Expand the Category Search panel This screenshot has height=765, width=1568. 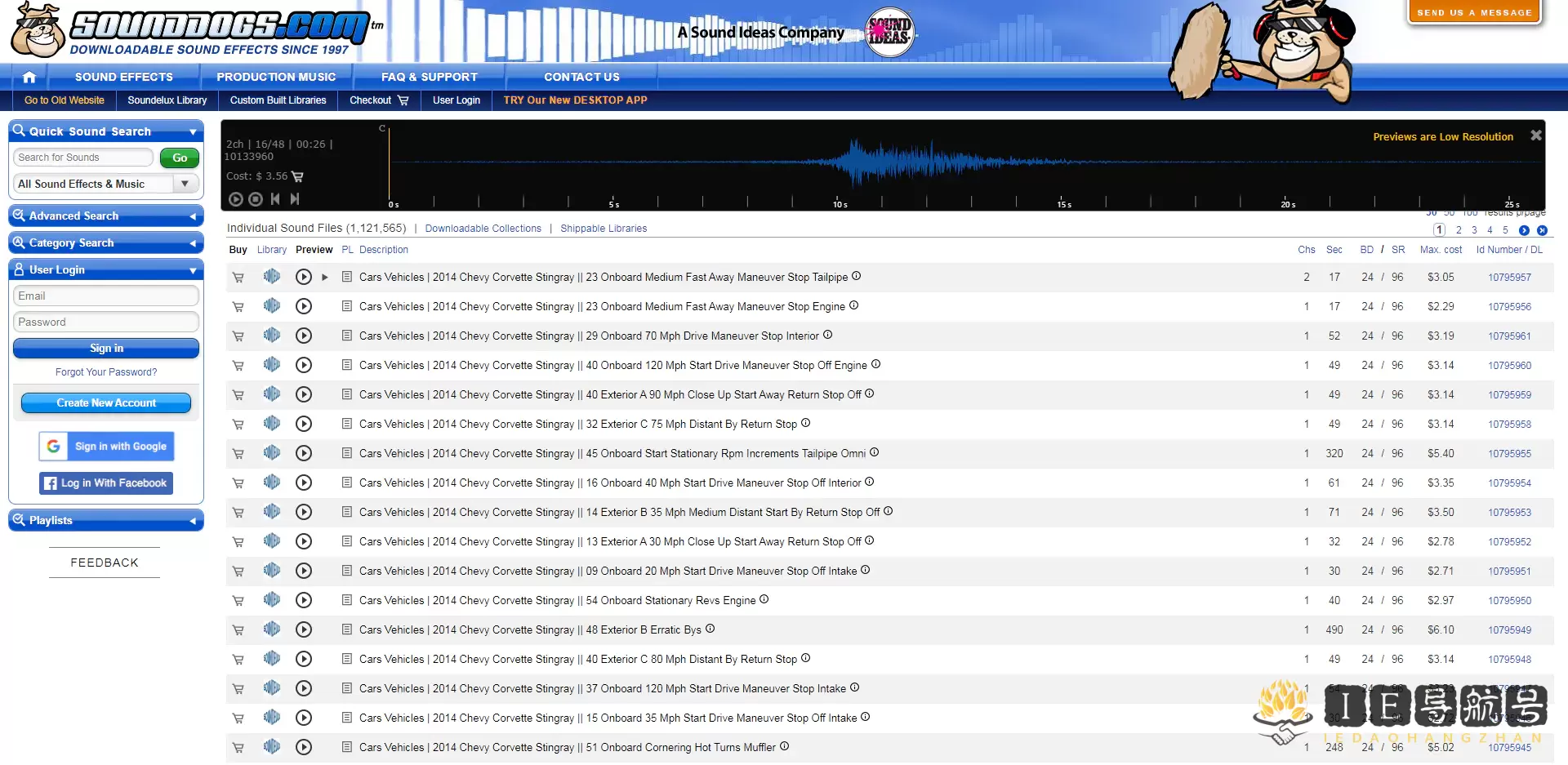pyautogui.click(x=193, y=243)
